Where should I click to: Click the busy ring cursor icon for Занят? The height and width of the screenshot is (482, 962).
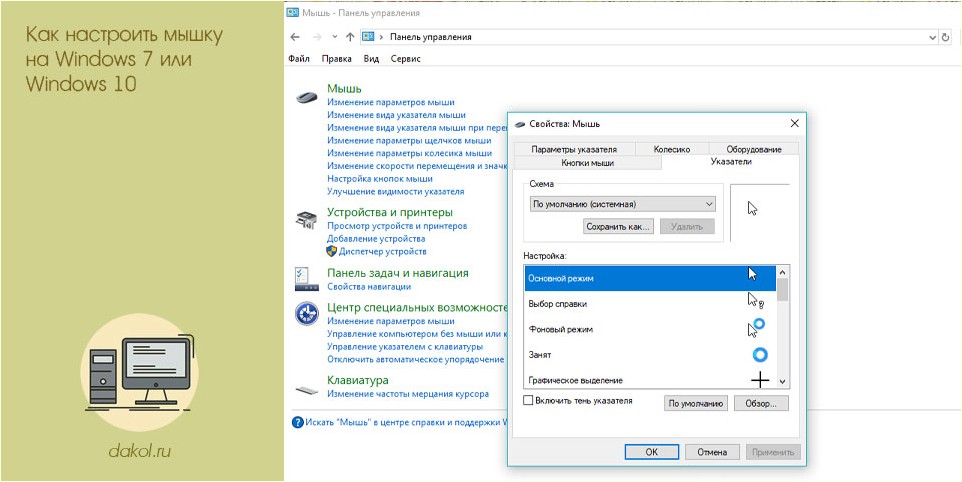click(x=760, y=354)
